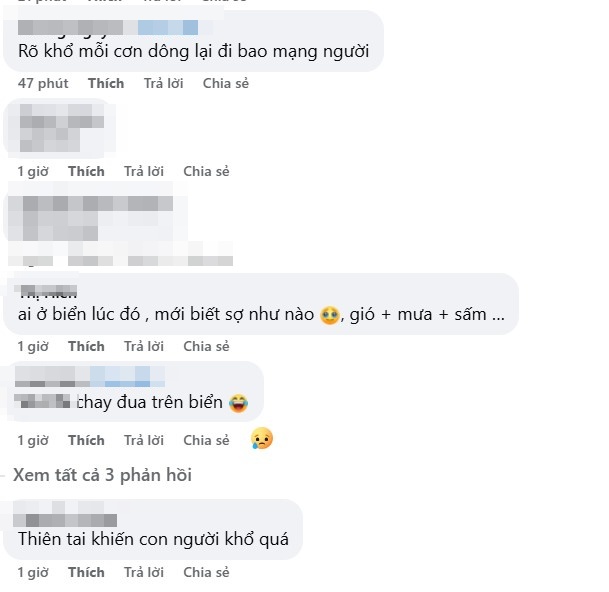
Task: Reply to the "chạy đua trên biển" comment
Action: click(x=144, y=441)
